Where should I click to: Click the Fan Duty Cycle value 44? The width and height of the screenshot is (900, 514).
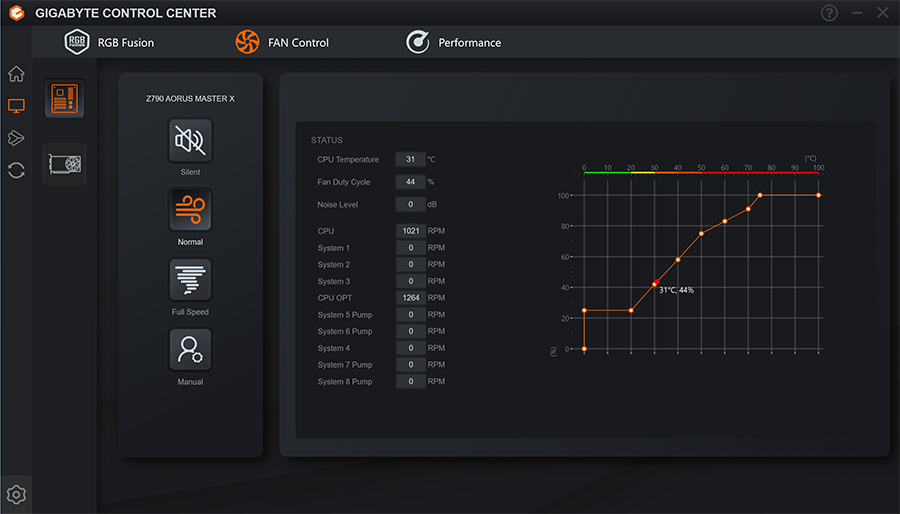(x=410, y=182)
